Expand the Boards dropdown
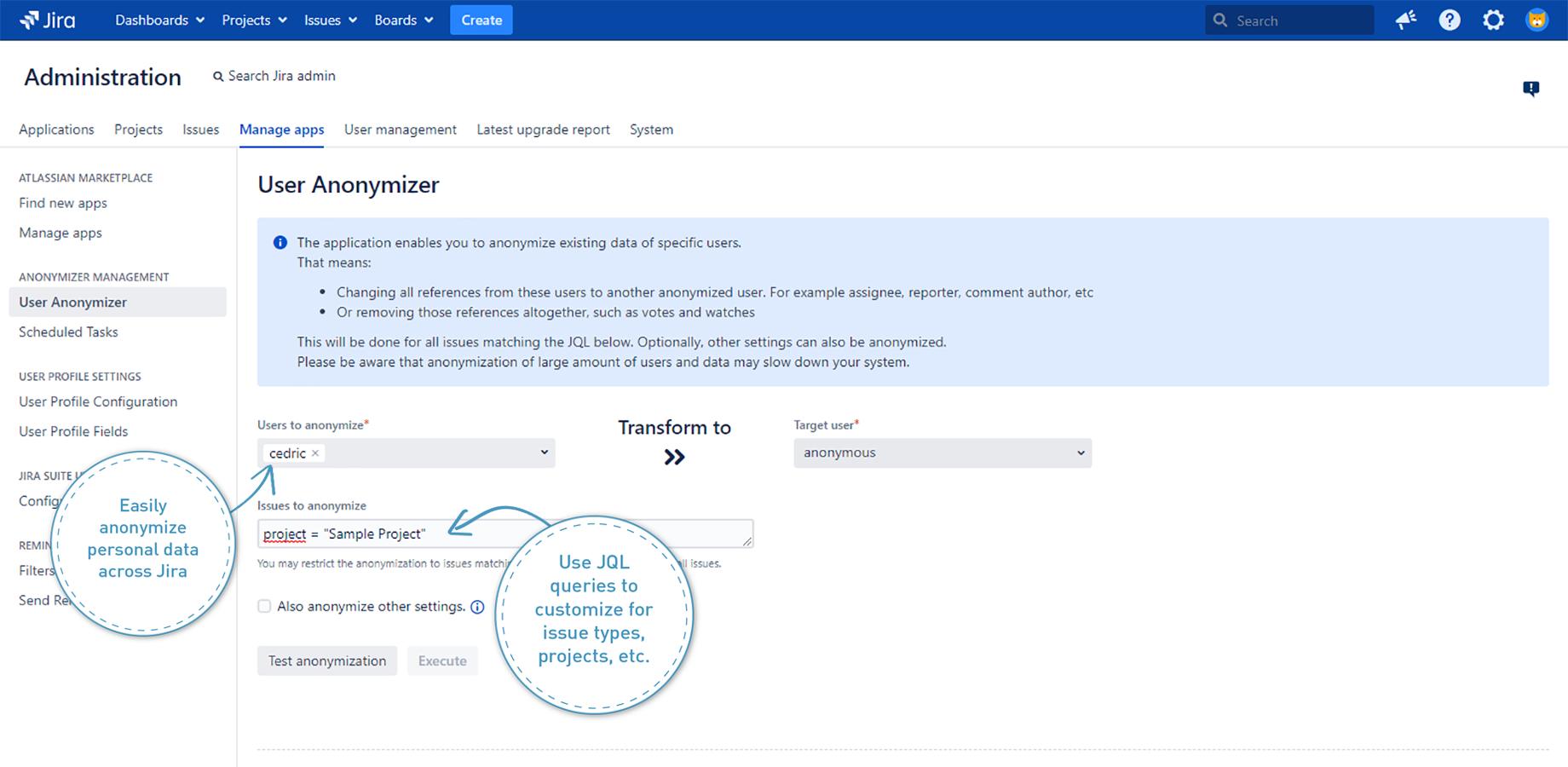Screen dimensions: 1568x767 click(x=404, y=20)
